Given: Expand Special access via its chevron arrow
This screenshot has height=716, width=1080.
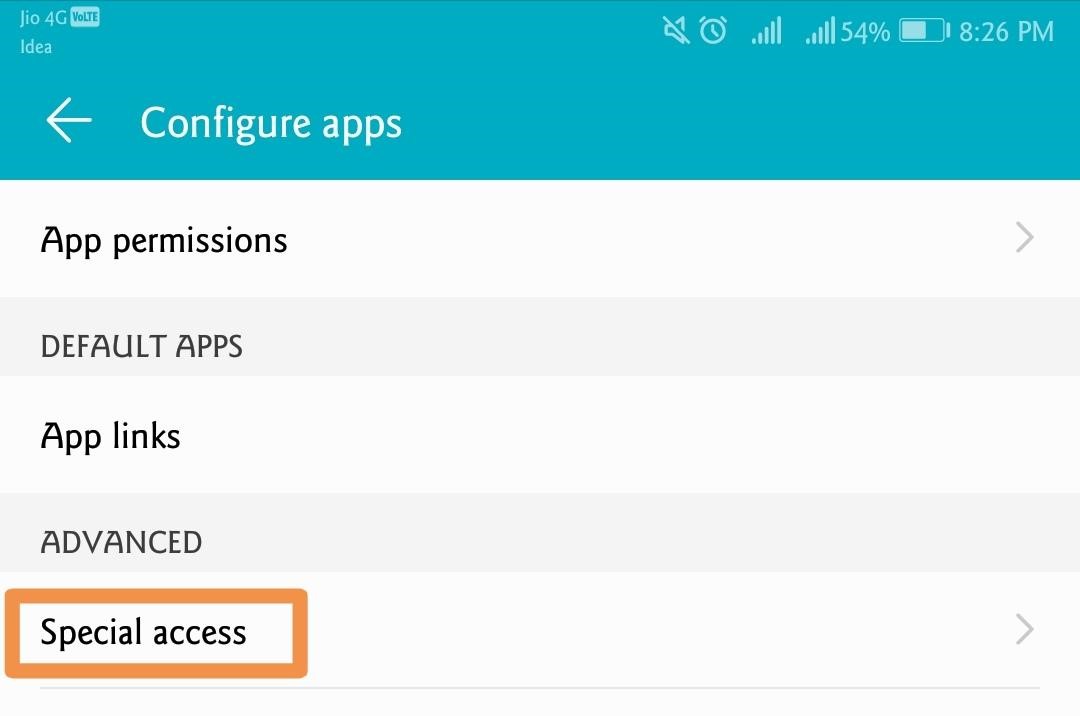Looking at the screenshot, I should coord(1024,629).
